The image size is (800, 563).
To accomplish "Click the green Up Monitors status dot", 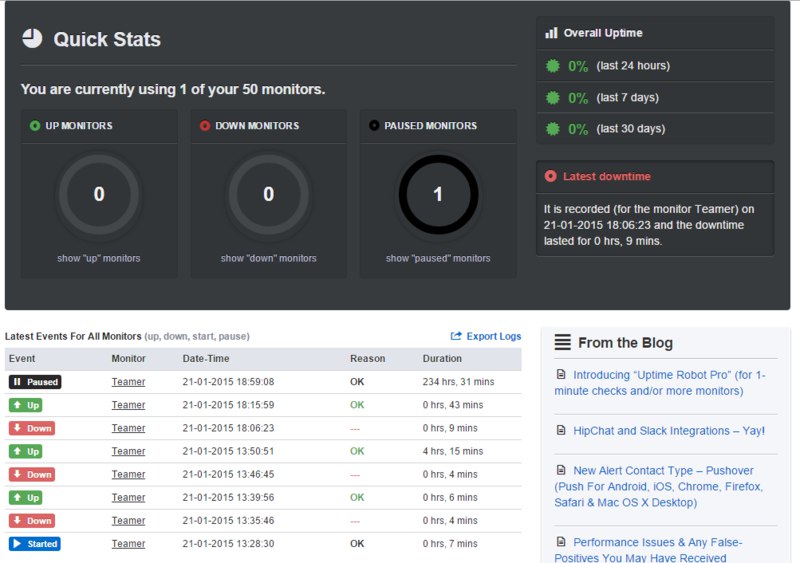I will [x=35, y=126].
